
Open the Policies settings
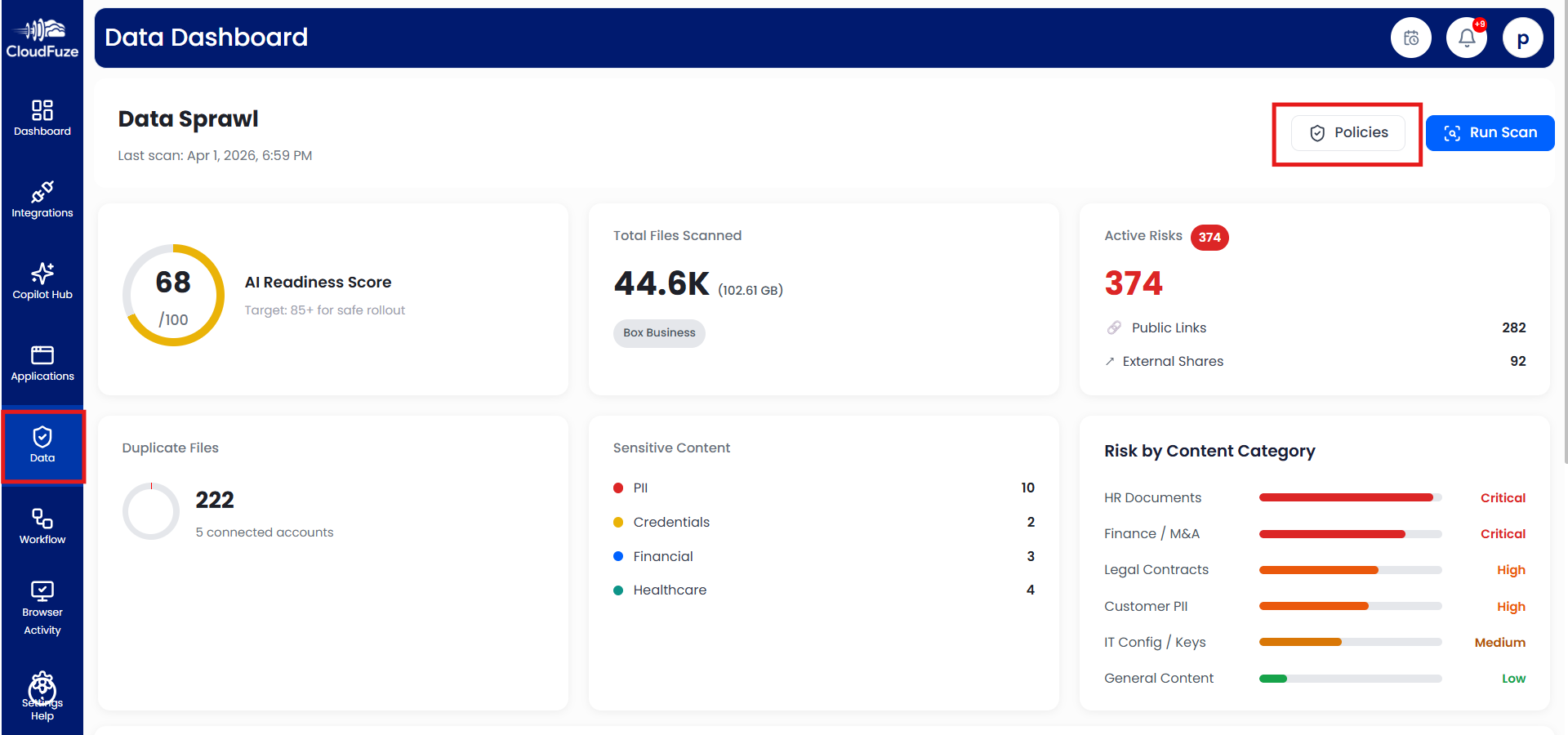[x=1347, y=132]
